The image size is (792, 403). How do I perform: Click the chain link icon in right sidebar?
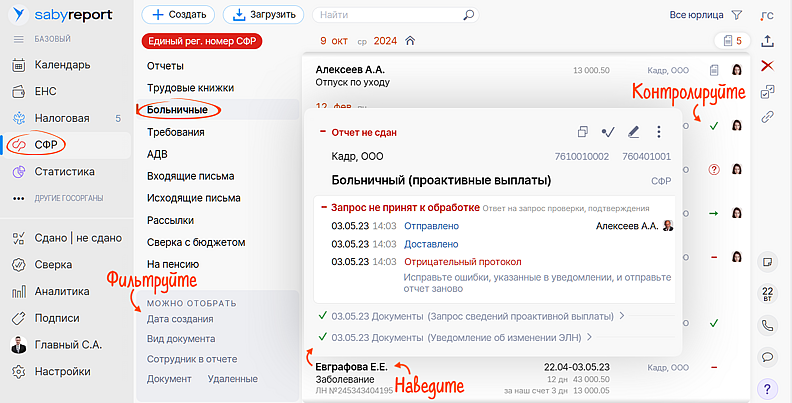coord(767,117)
